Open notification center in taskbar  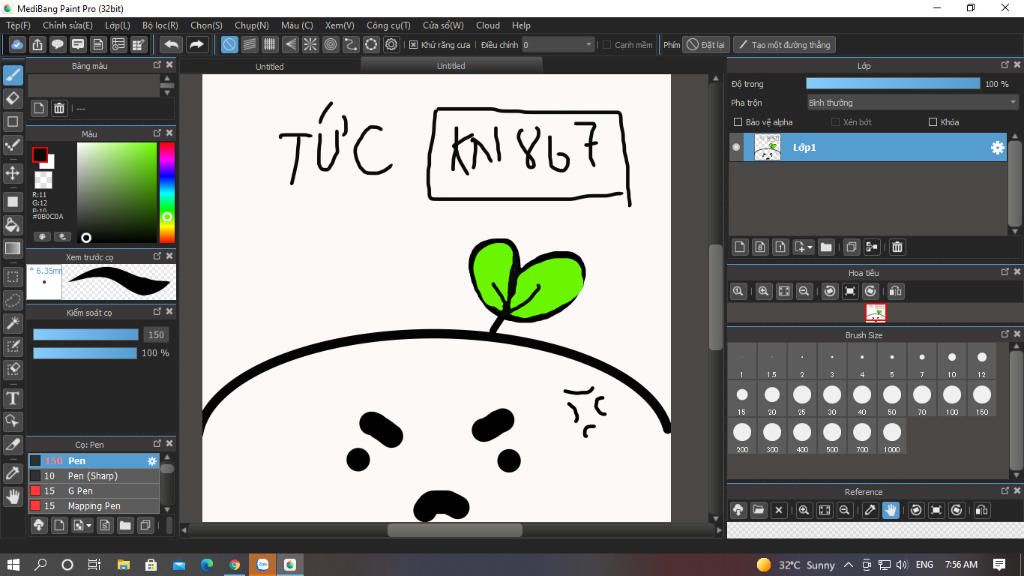(999, 564)
